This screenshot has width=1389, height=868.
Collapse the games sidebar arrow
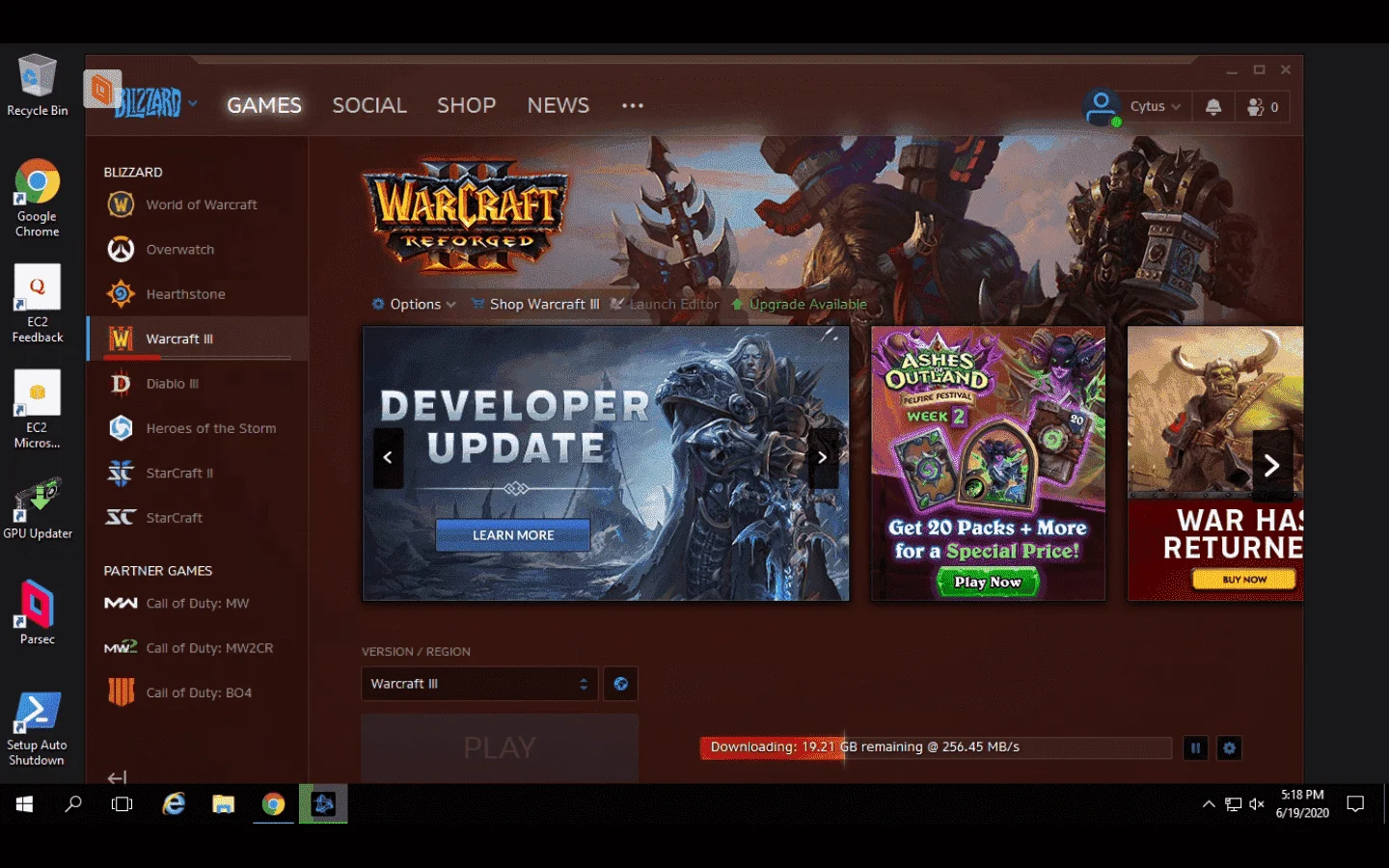[x=117, y=777]
